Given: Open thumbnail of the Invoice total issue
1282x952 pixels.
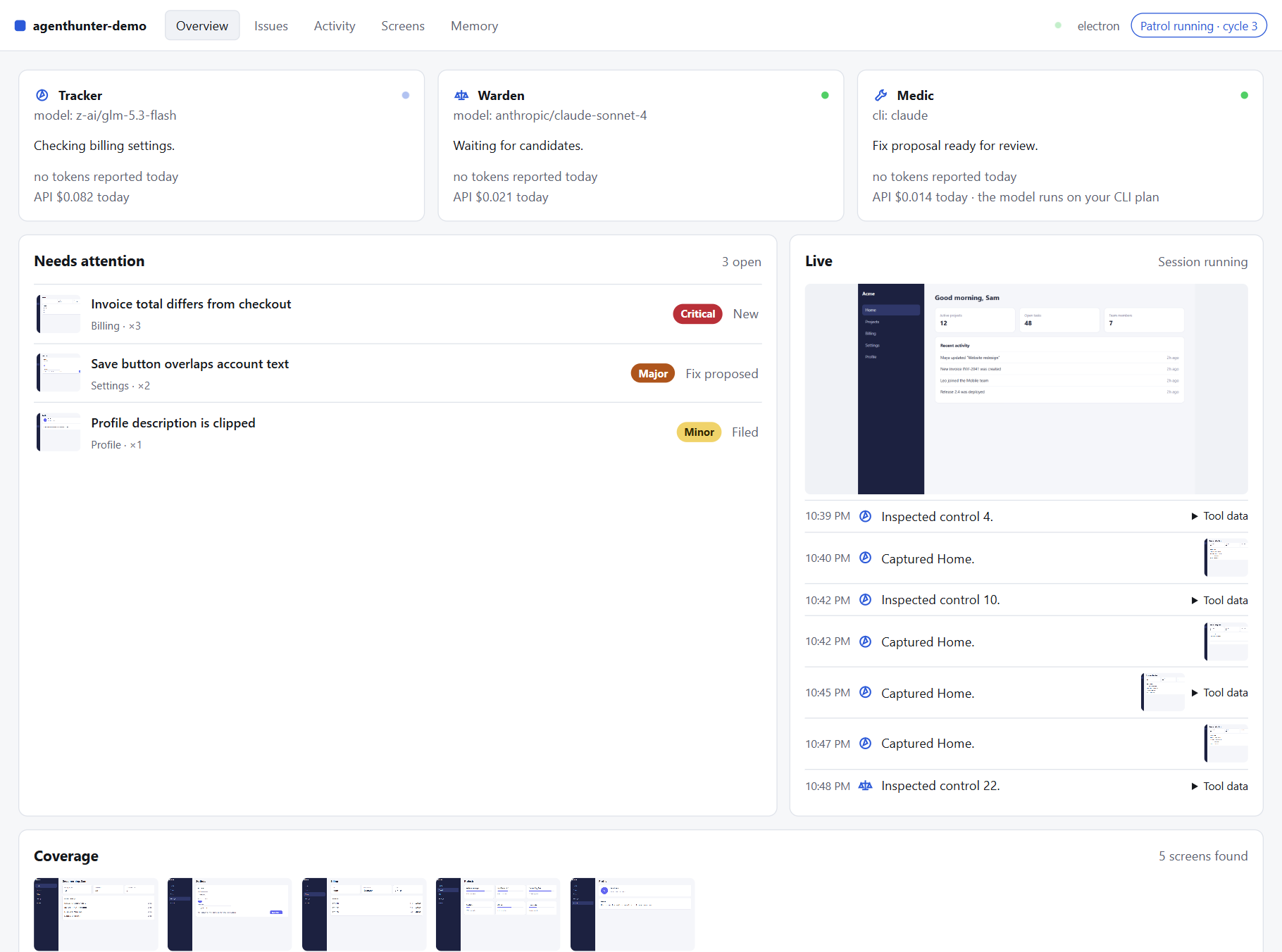Looking at the screenshot, I should (58, 314).
